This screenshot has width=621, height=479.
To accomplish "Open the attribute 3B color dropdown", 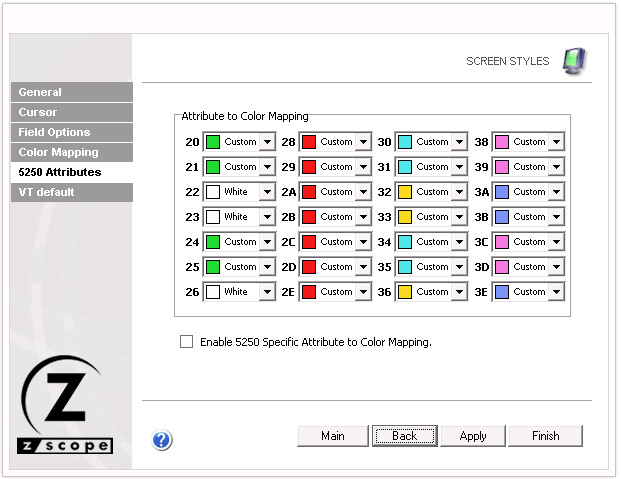I will pos(556,217).
